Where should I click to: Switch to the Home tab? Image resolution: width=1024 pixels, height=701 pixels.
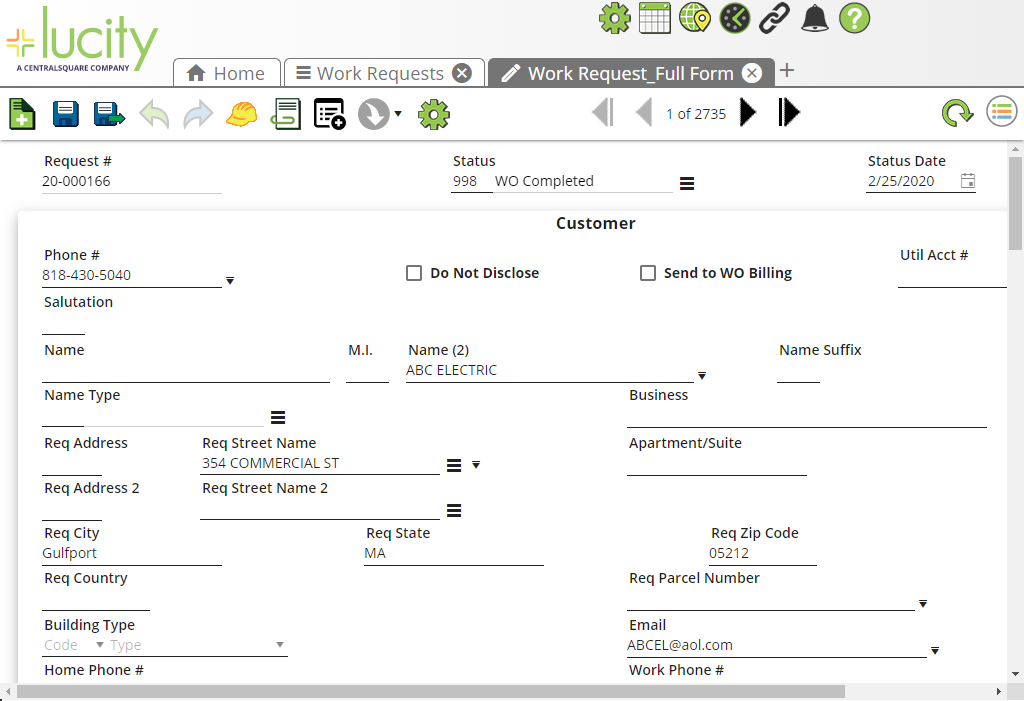coord(226,72)
